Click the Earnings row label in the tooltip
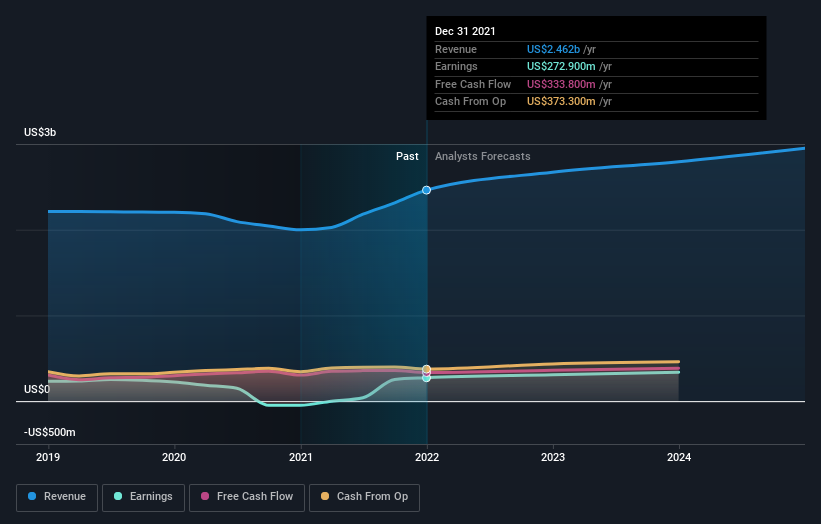Image resolution: width=821 pixels, height=524 pixels. point(456,66)
